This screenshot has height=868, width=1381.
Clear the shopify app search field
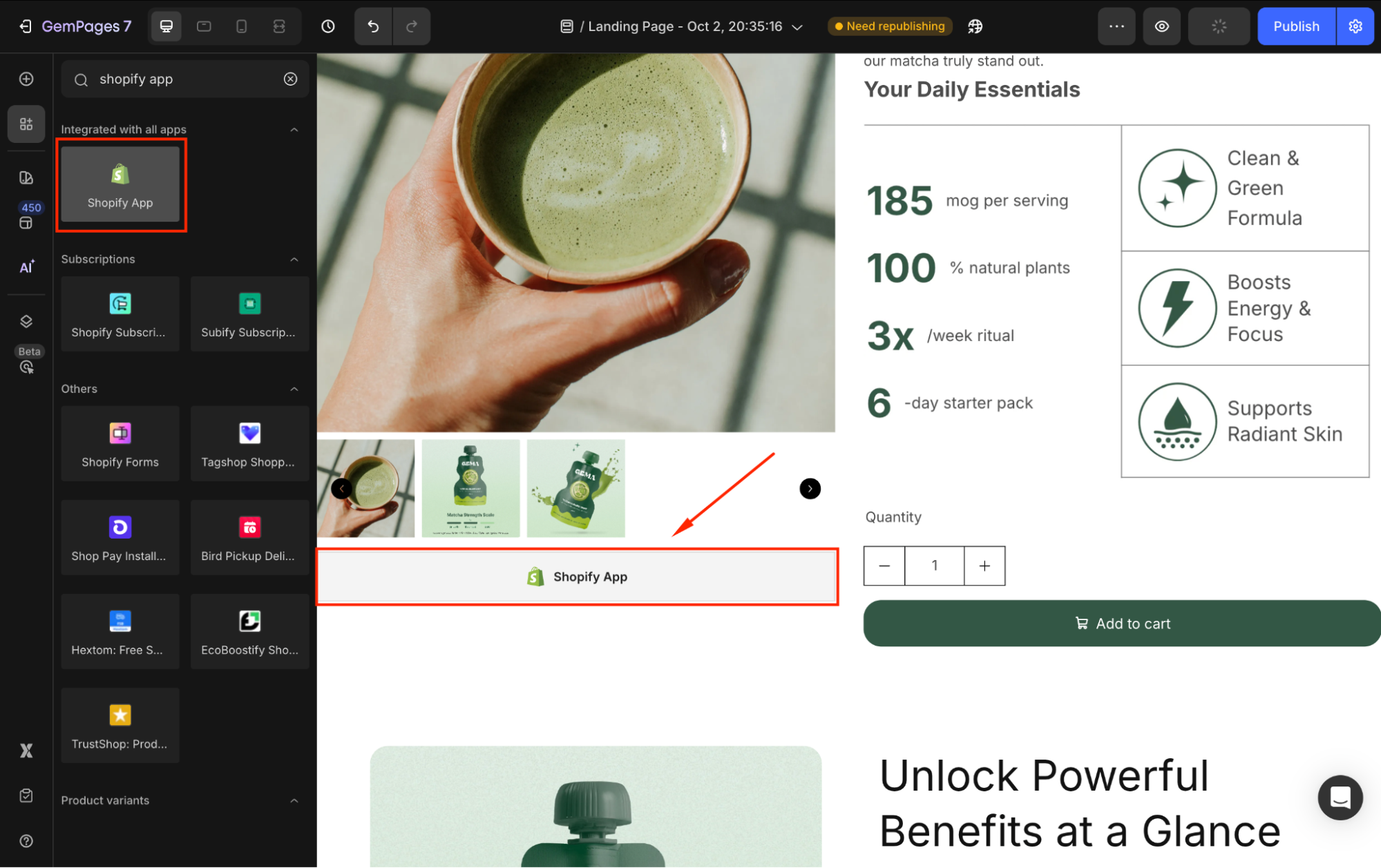click(x=291, y=79)
